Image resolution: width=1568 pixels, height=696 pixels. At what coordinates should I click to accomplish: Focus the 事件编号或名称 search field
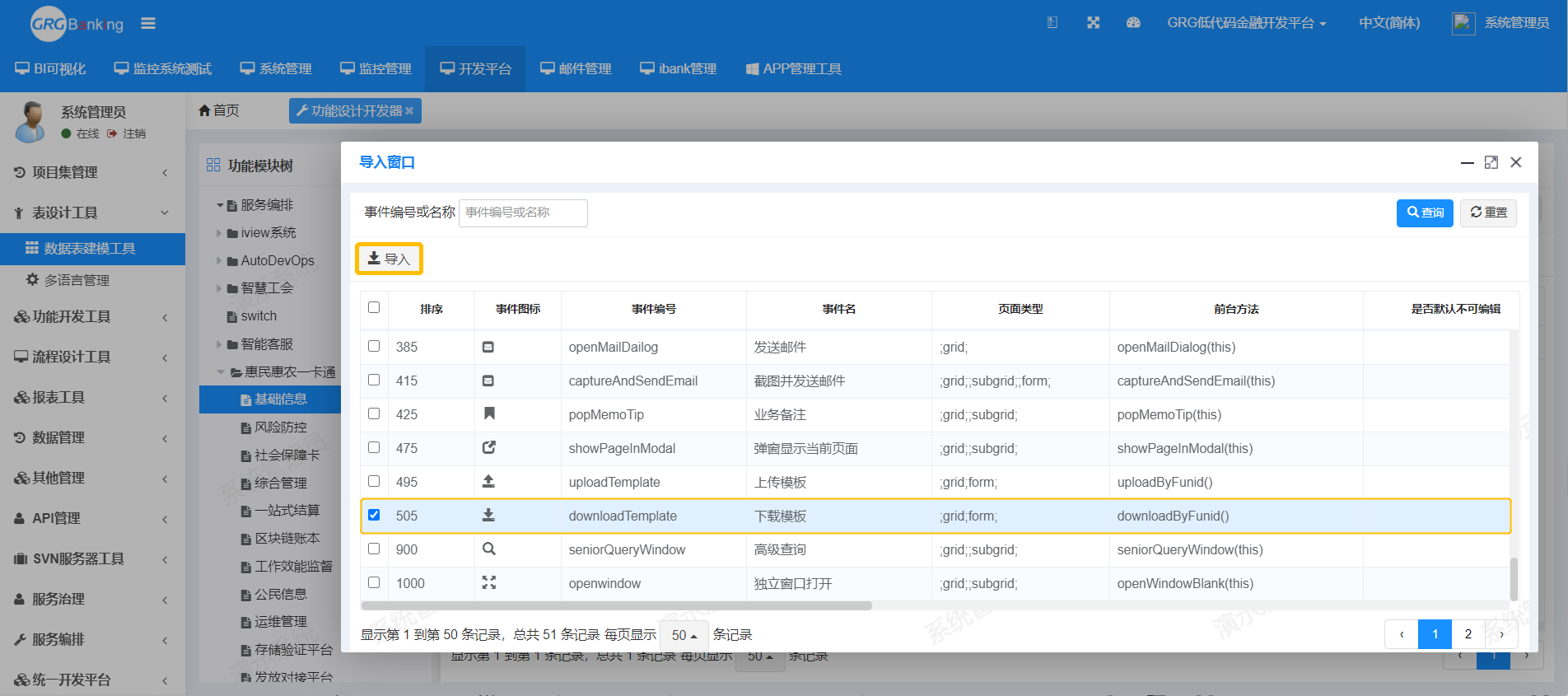click(x=523, y=213)
